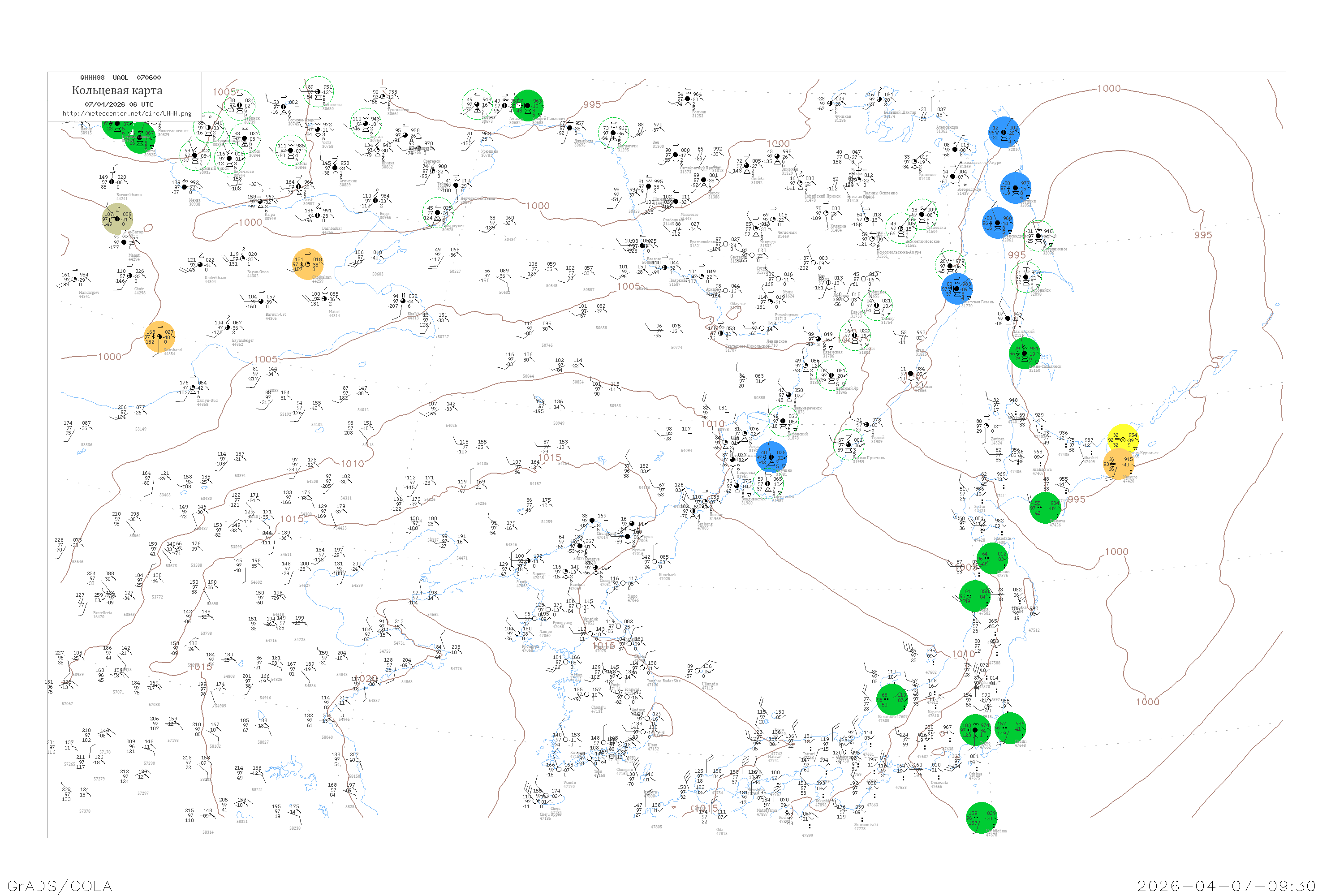This screenshot has width=1344, height=896.
Task: Select the green Urakawa station marker
Action: [1045, 508]
